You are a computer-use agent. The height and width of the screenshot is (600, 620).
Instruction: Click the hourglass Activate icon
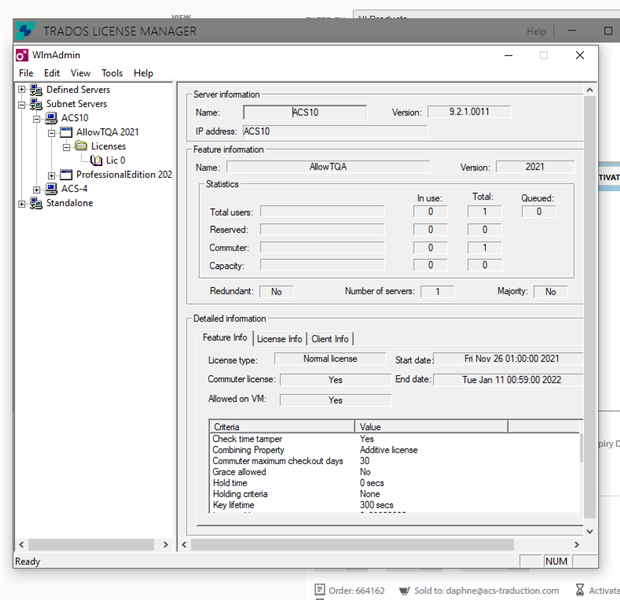coord(580,590)
